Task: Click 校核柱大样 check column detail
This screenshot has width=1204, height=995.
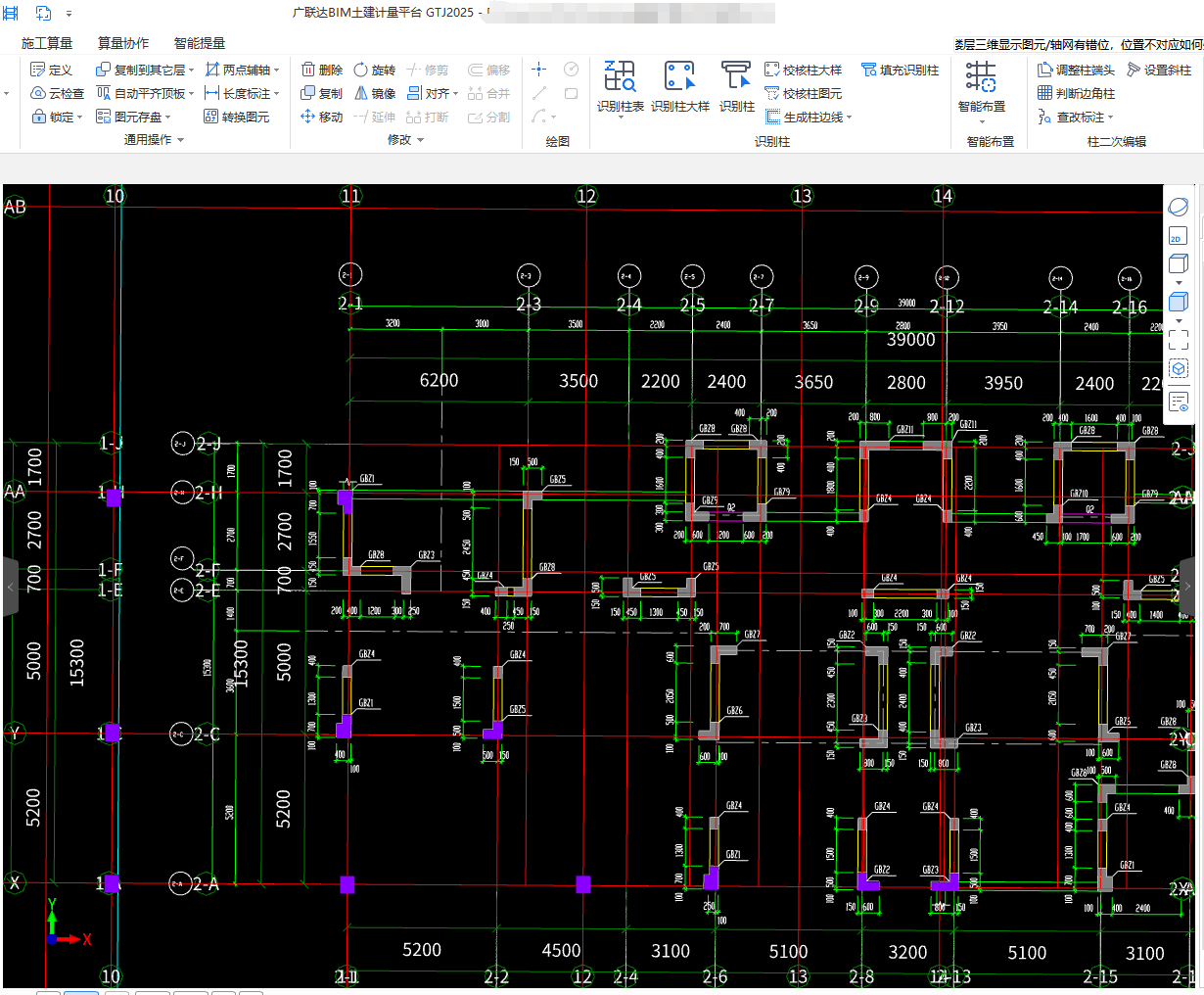Action: [804, 70]
